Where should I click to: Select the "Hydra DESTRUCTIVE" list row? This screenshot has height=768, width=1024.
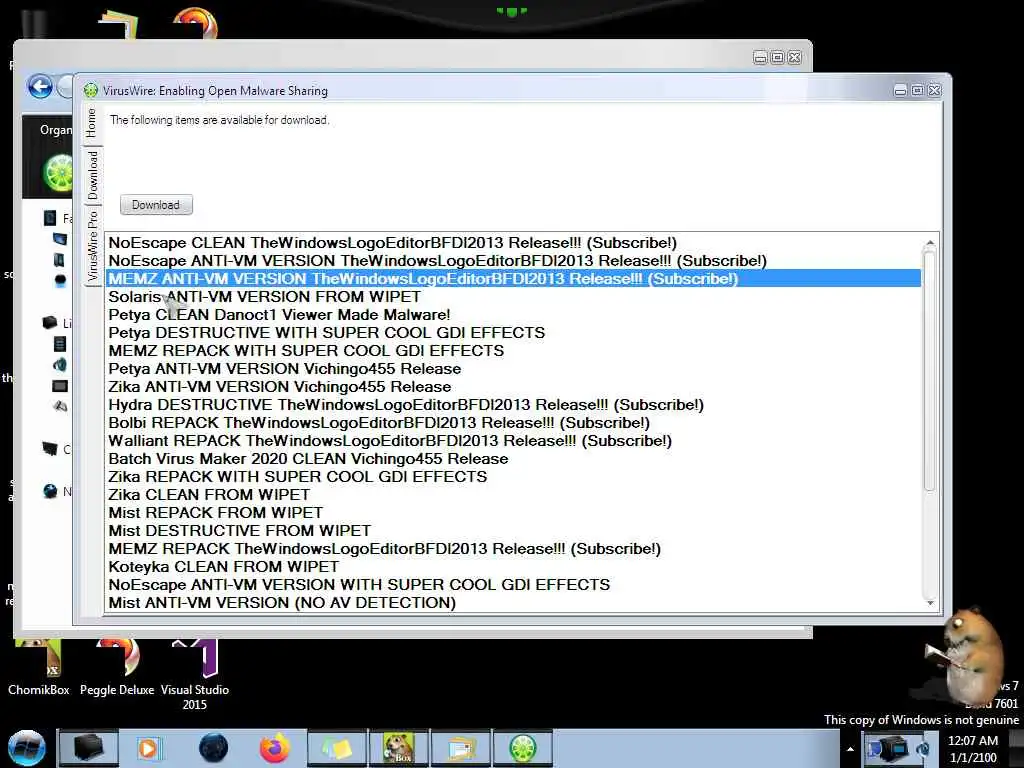513,405
